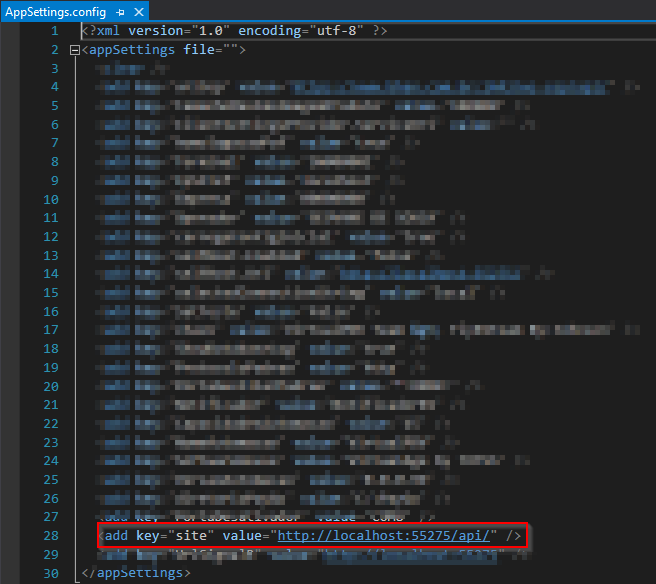
Task: Close the AppSettings.config tab
Action: [x=139, y=13]
